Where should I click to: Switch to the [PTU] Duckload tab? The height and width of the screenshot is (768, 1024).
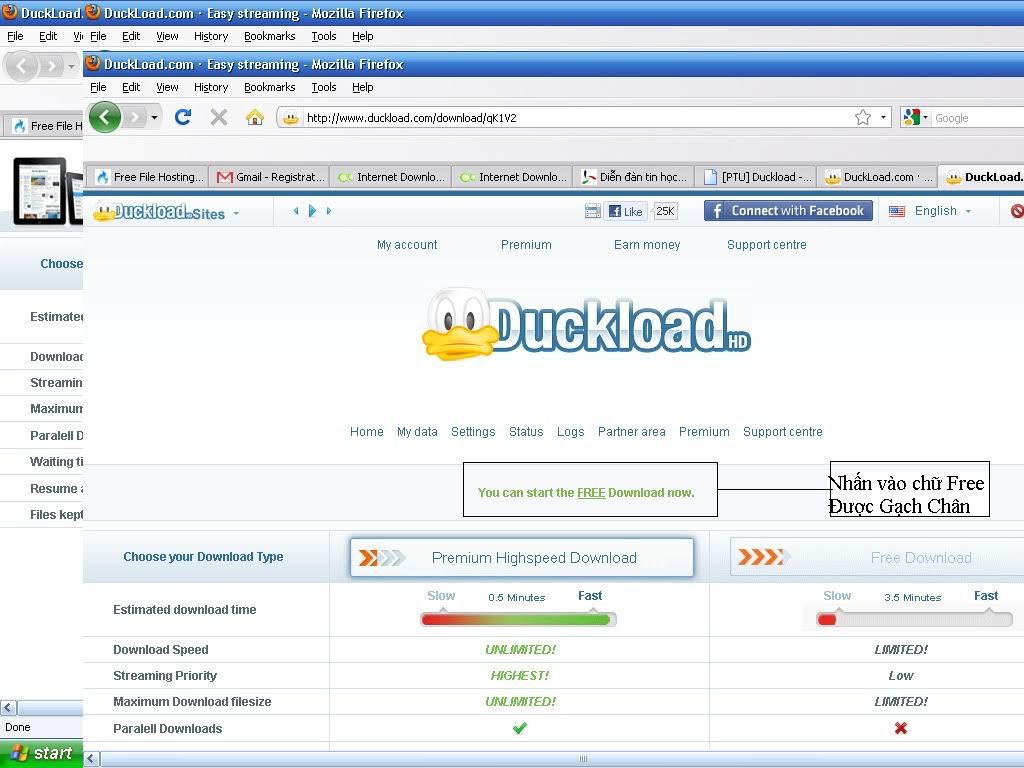coord(756,176)
